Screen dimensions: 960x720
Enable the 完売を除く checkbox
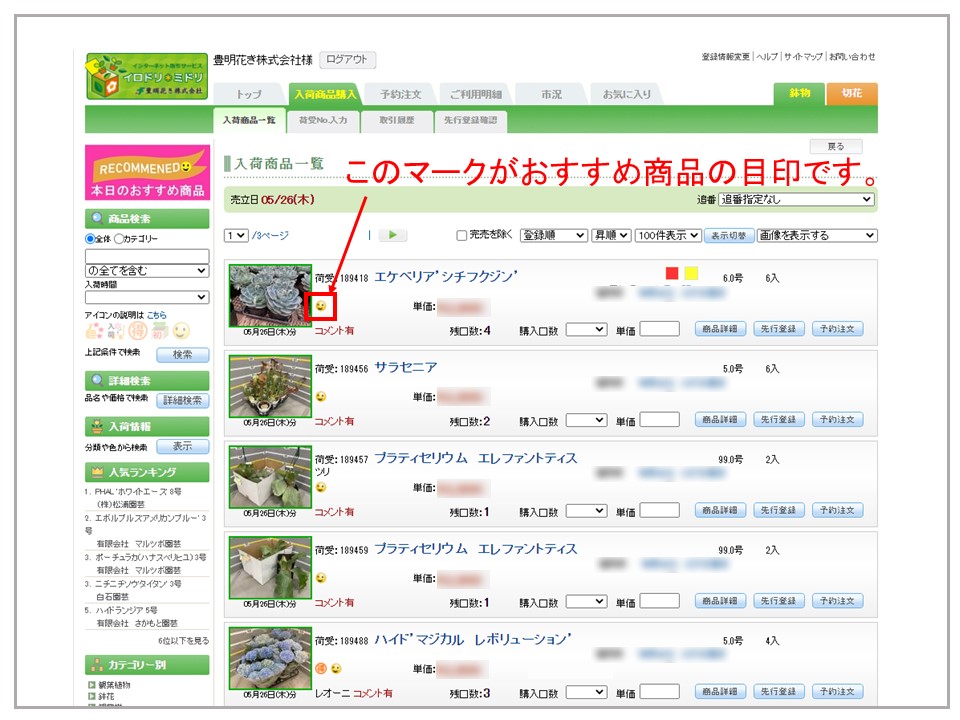(461, 236)
